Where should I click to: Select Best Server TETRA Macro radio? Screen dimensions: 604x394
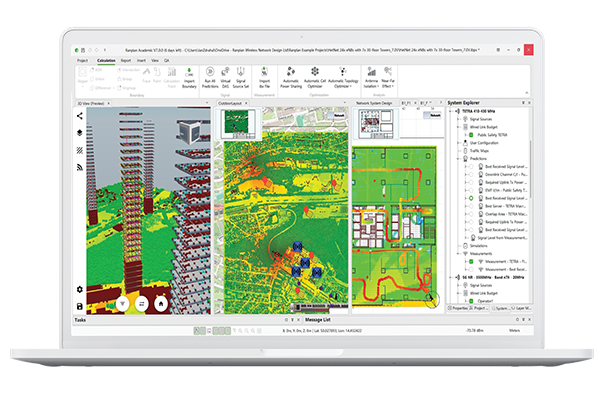[x=471, y=206]
